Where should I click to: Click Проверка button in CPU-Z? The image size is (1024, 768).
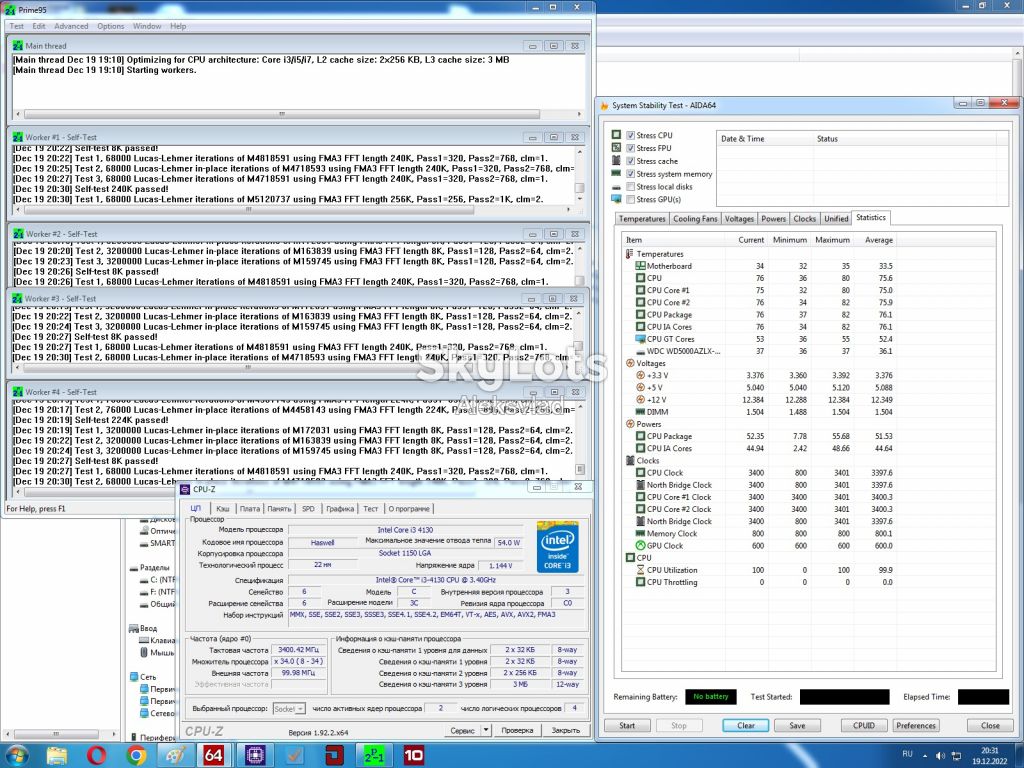517,730
